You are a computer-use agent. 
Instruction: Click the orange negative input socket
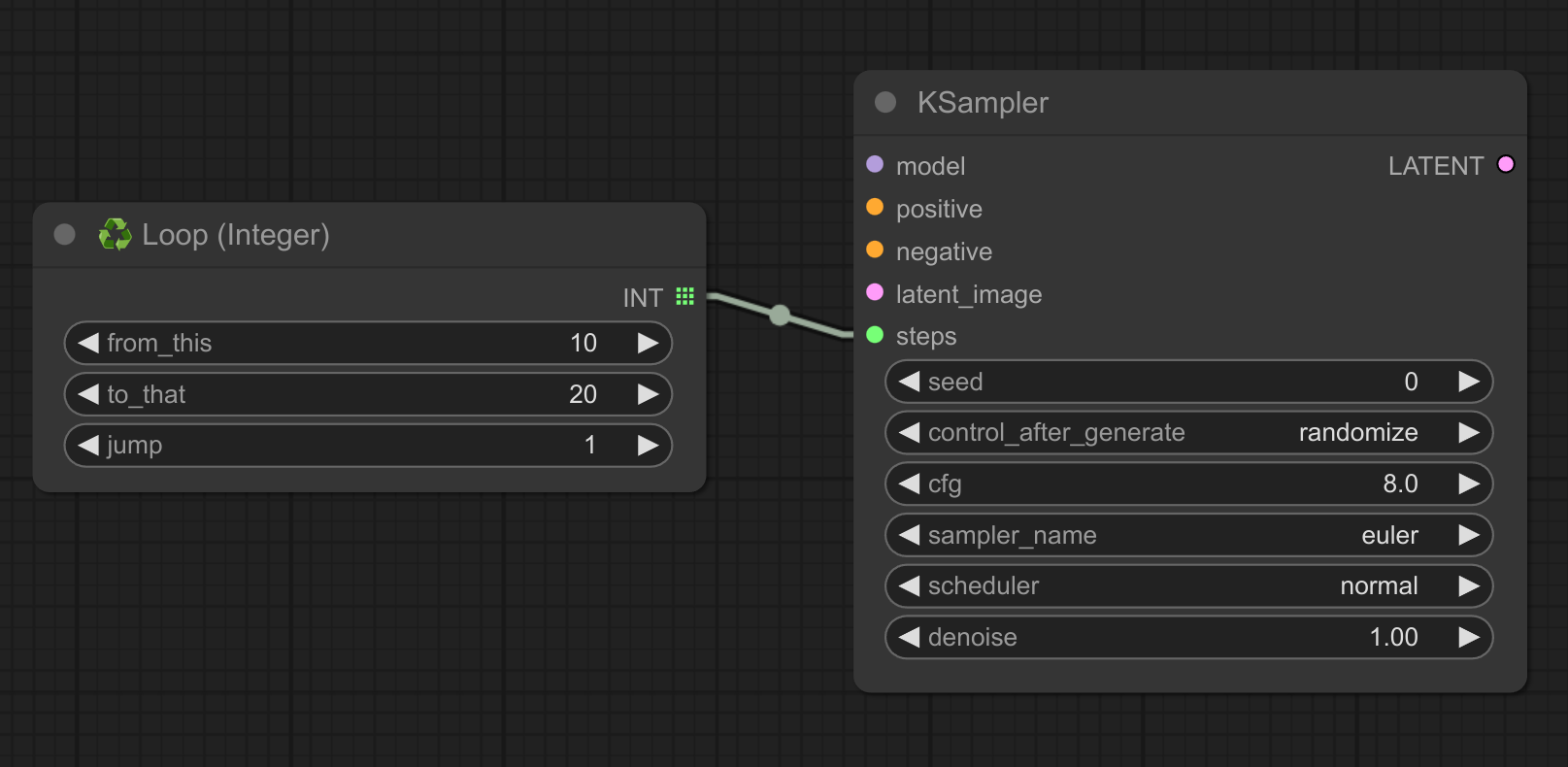click(x=875, y=250)
